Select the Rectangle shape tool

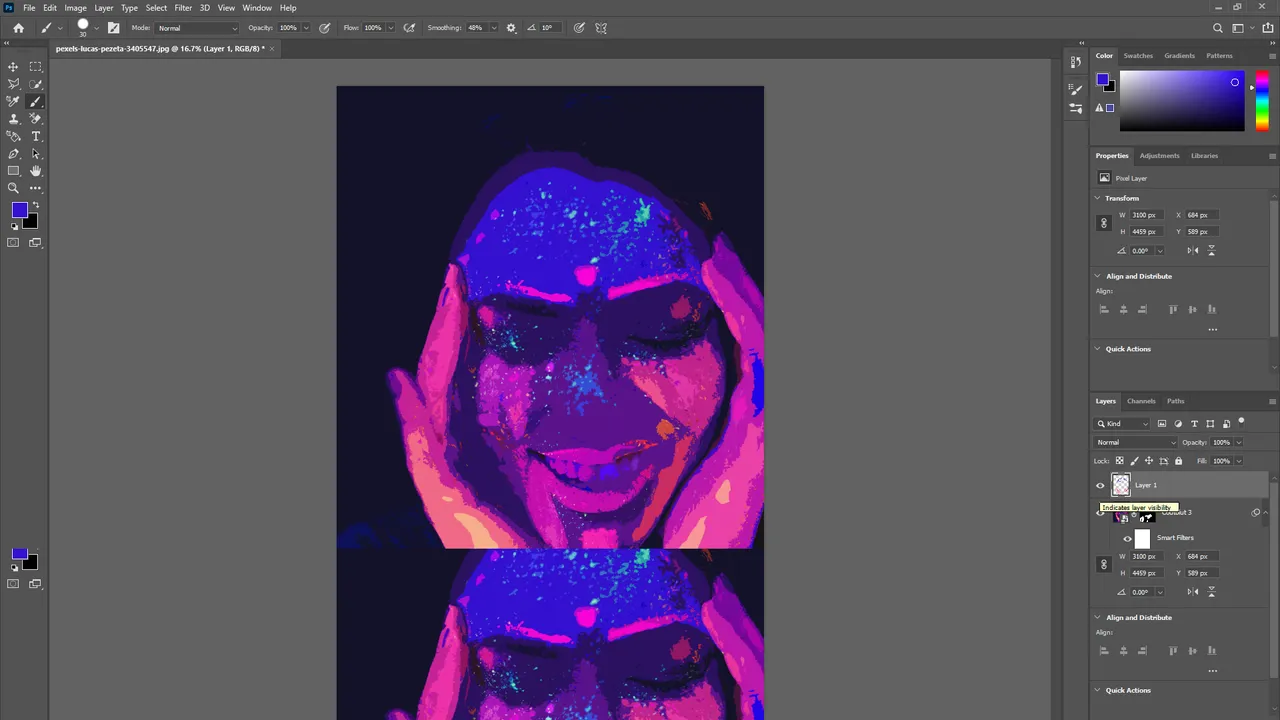click(x=13, y=171)
